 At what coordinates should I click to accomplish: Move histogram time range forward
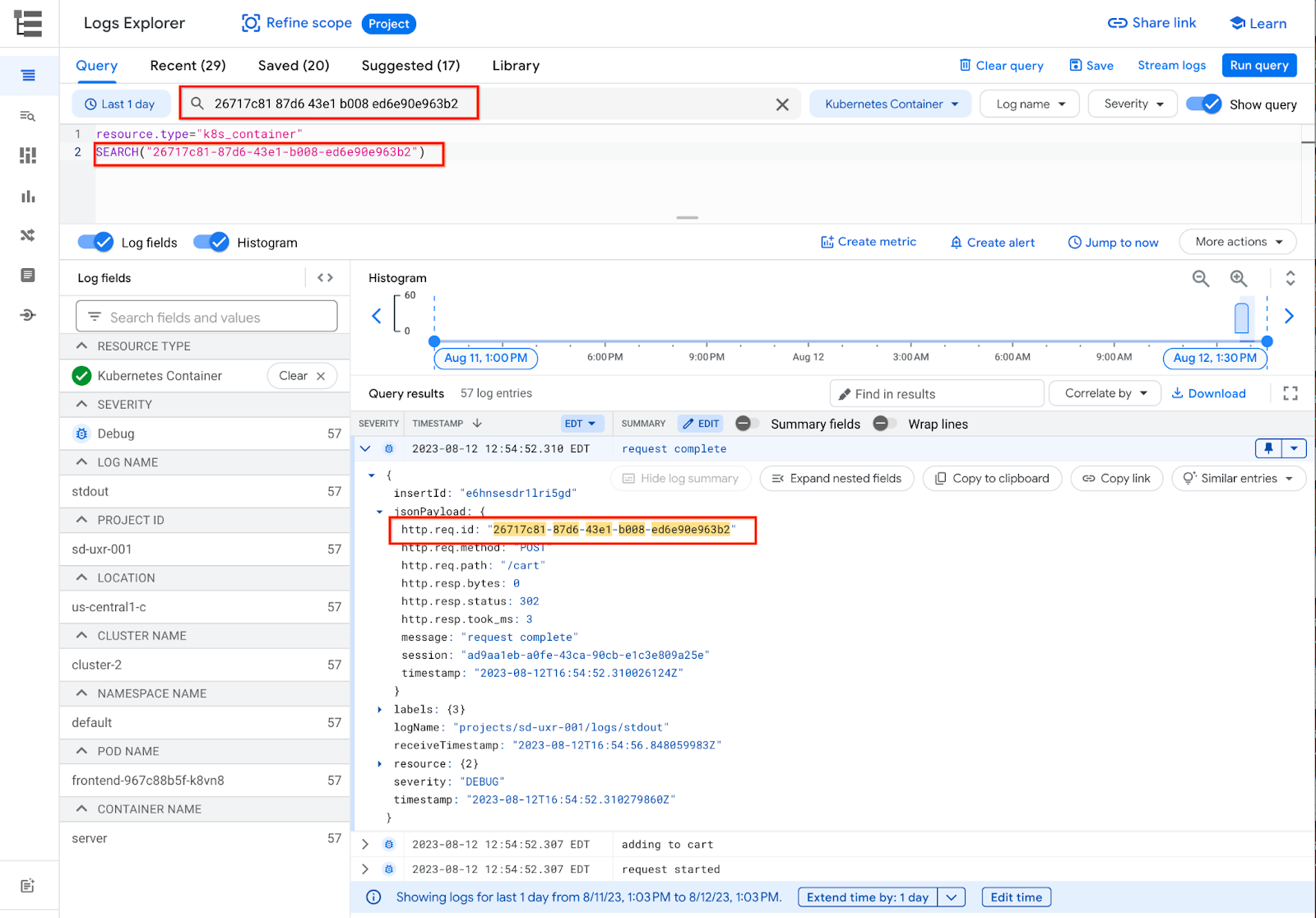point(1289,316)
